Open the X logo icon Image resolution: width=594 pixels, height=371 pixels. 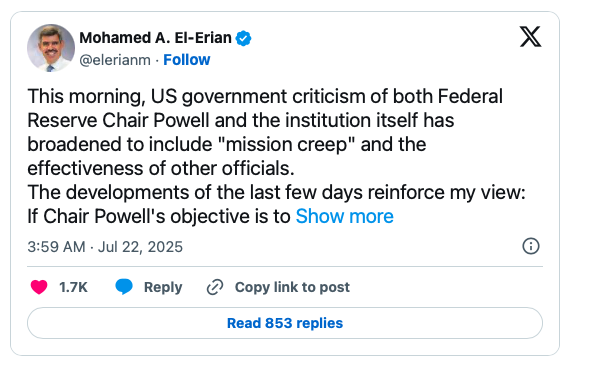[530, 37]
